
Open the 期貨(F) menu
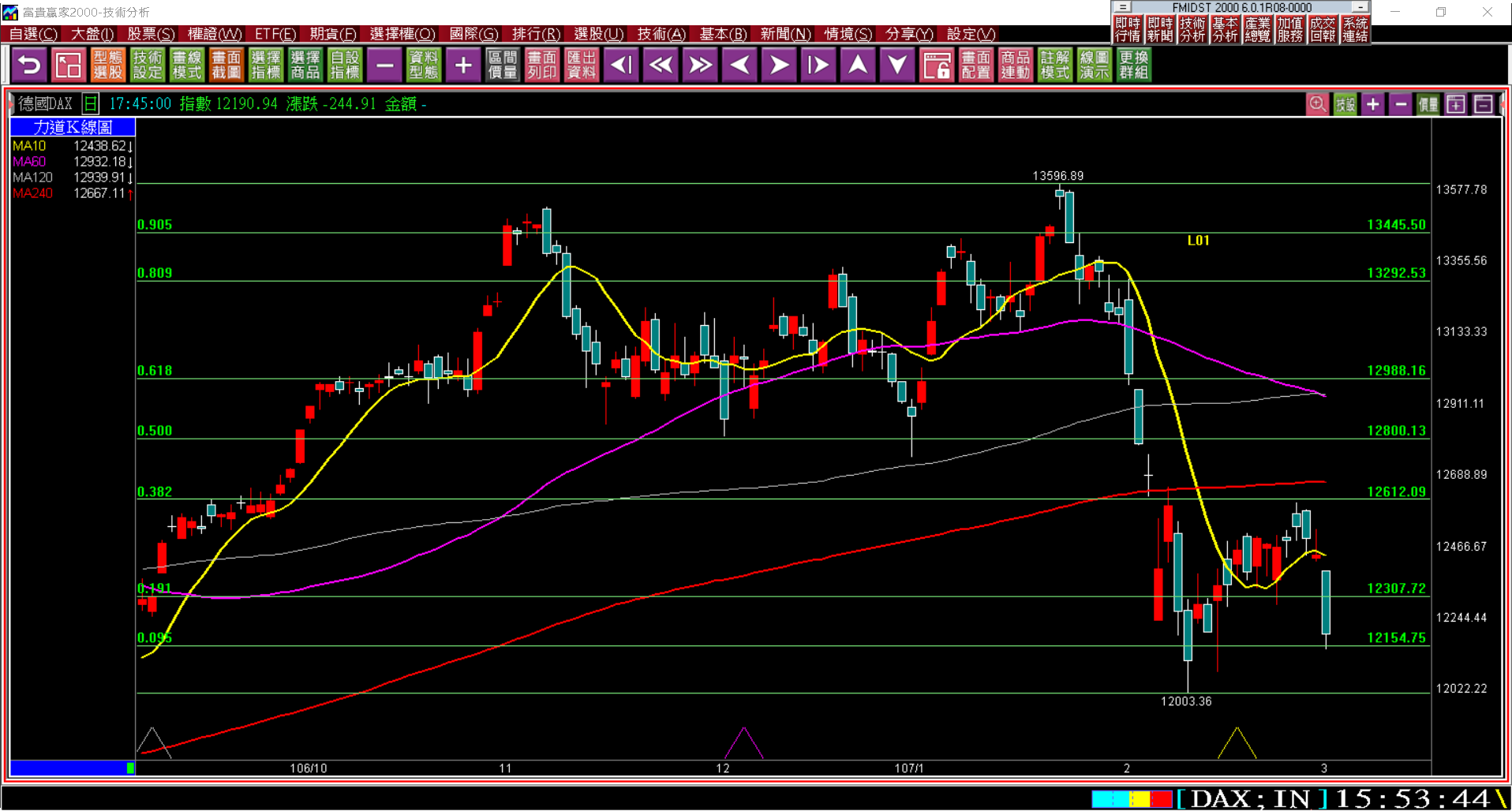(x=332, y=34)
